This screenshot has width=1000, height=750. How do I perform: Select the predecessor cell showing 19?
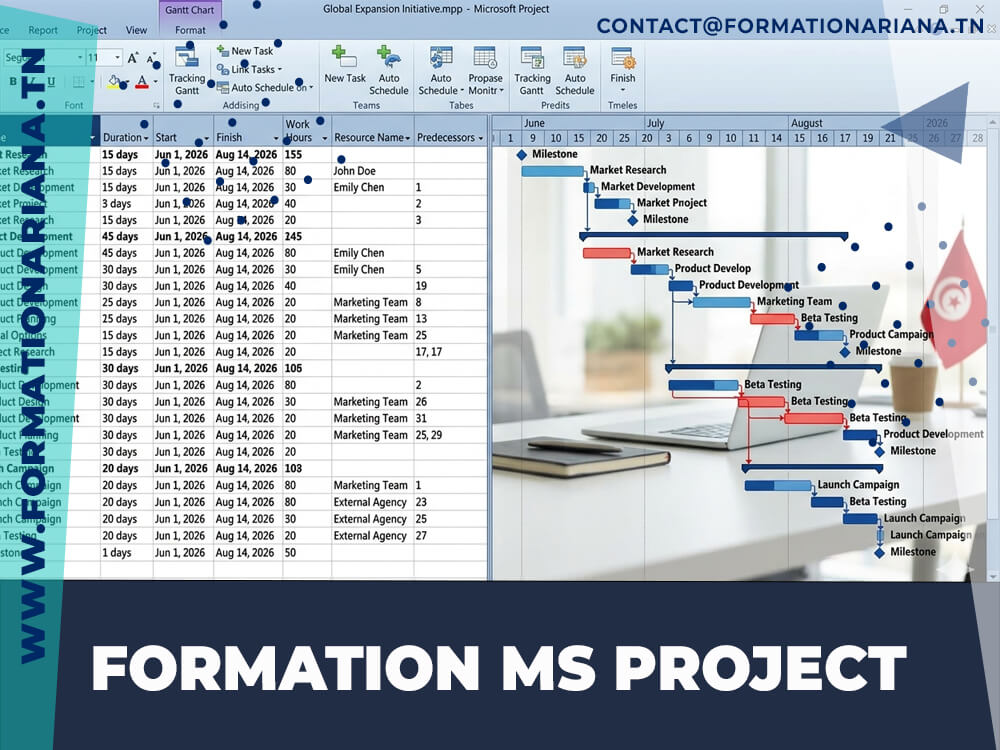[x=450, y=286]
